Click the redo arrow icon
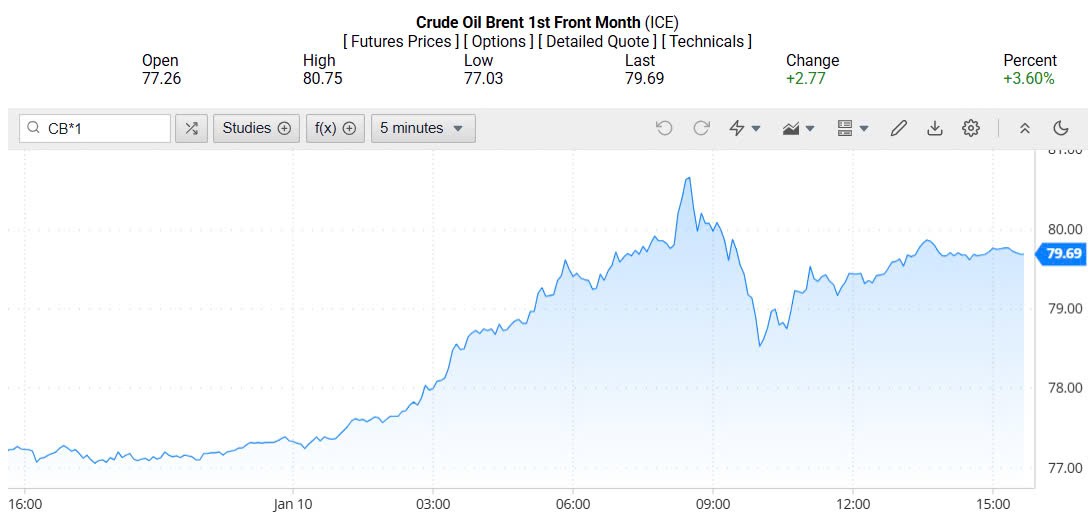 [x=701, y=128]
